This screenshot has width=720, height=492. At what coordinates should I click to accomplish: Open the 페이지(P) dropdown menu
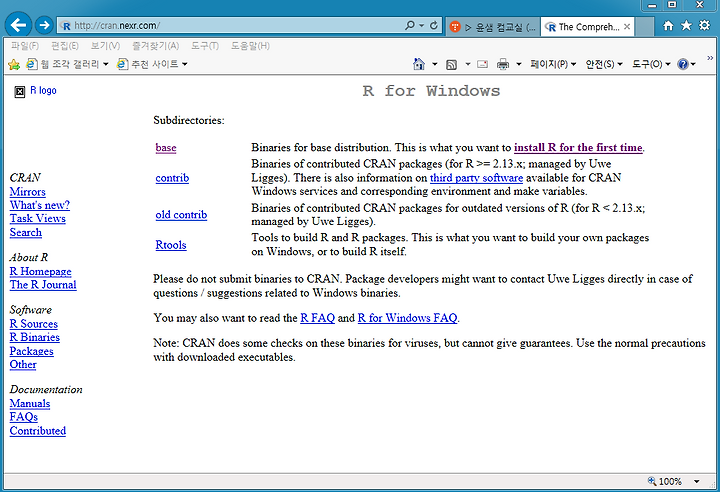click(553, 64)
